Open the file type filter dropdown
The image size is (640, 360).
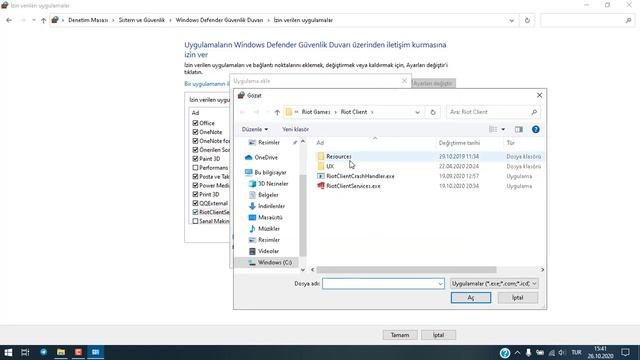coord(494,283)
